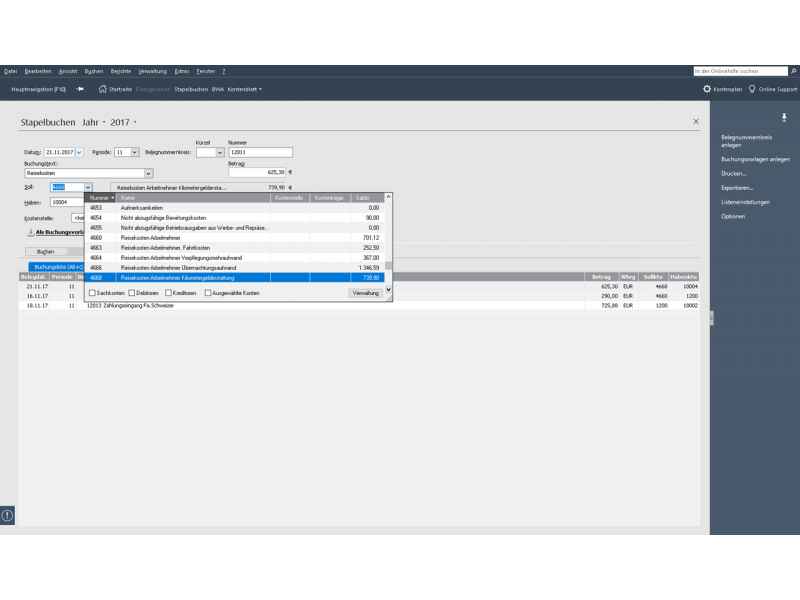Click the Exportieren... link in the sidebar
This screenshot has width=800, height=600.
[737, 187]
